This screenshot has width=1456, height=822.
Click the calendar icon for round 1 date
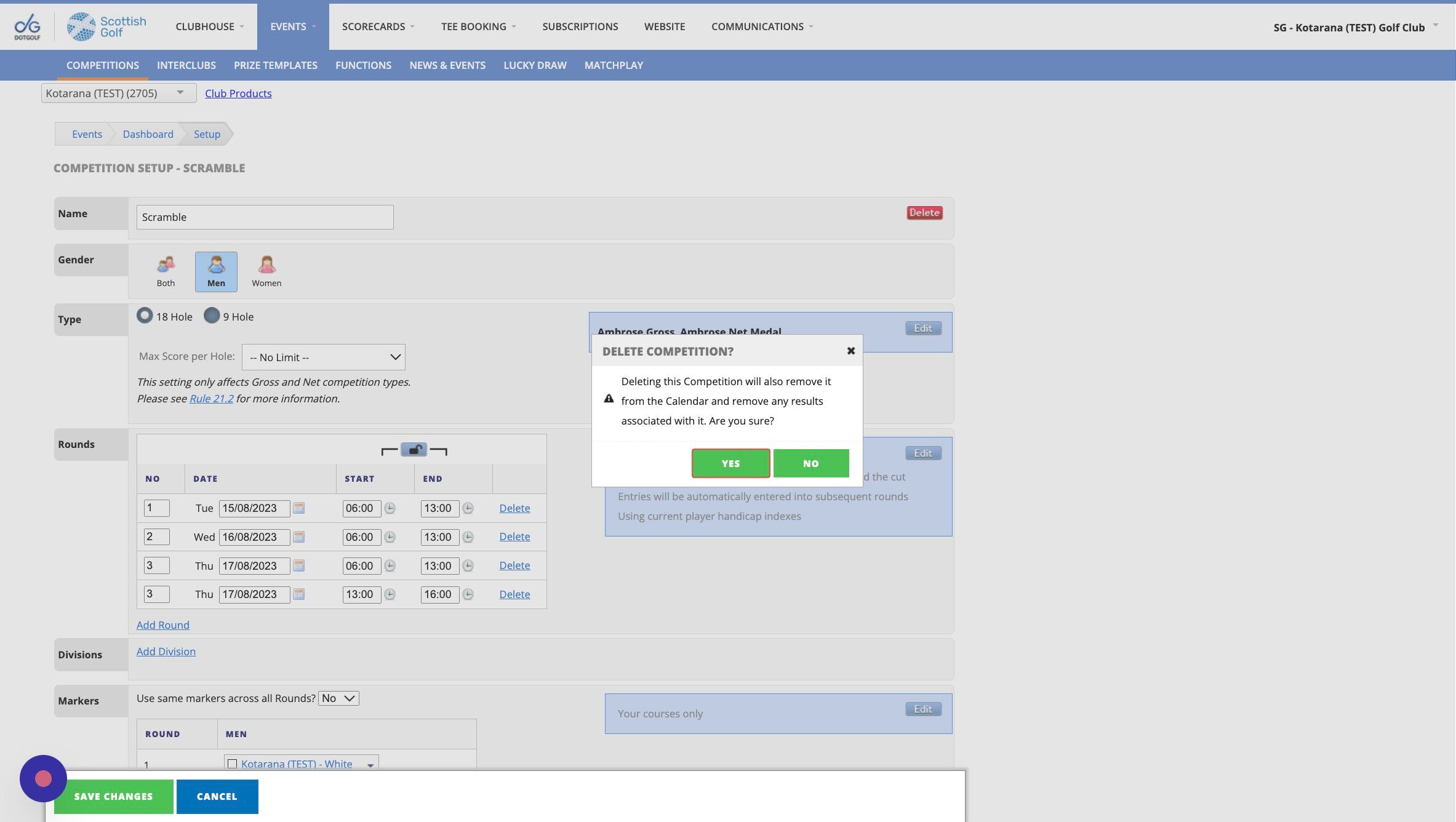pos(298,508)
